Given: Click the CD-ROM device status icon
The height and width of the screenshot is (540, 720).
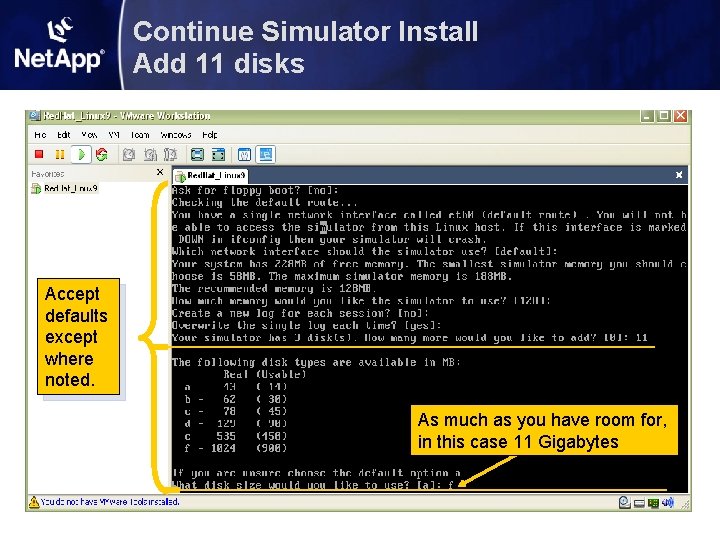Looking at the screenshot, I should click(x=624, y=503).
